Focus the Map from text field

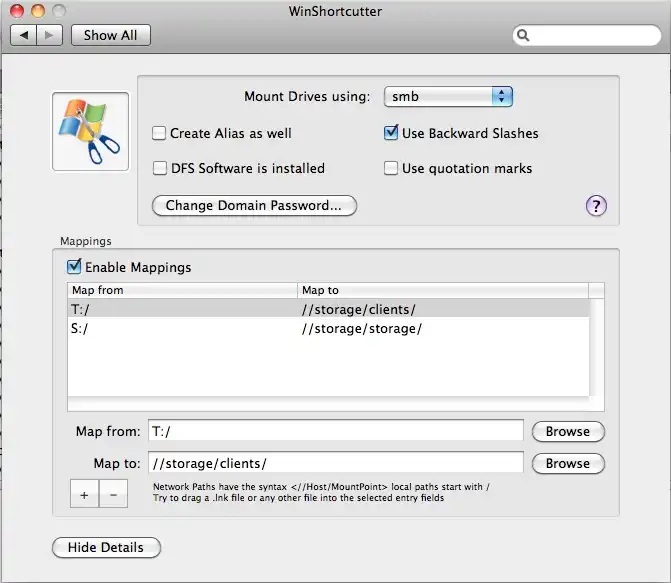pos(336,431)
